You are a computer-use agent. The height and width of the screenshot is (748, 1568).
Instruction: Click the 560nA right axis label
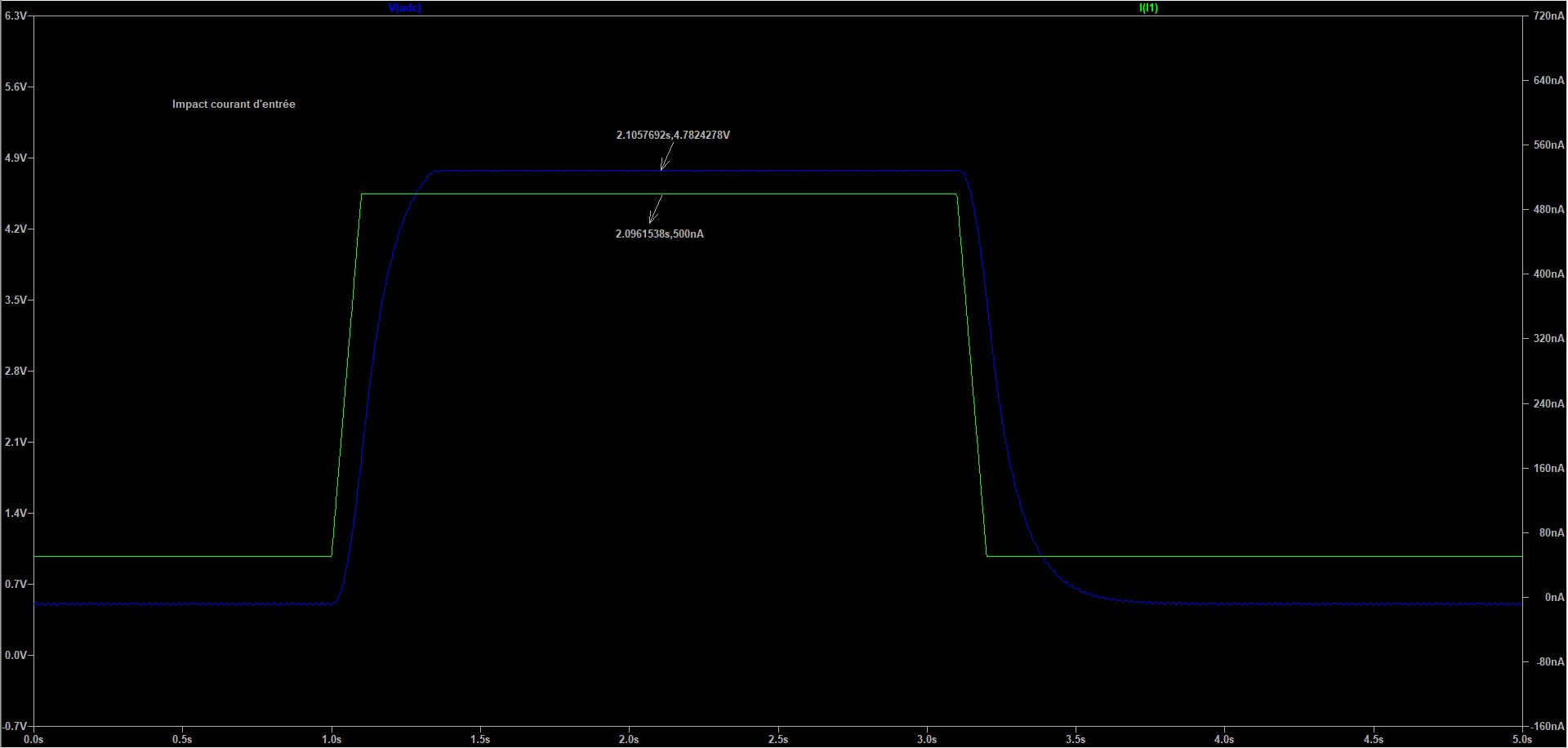1549,145
